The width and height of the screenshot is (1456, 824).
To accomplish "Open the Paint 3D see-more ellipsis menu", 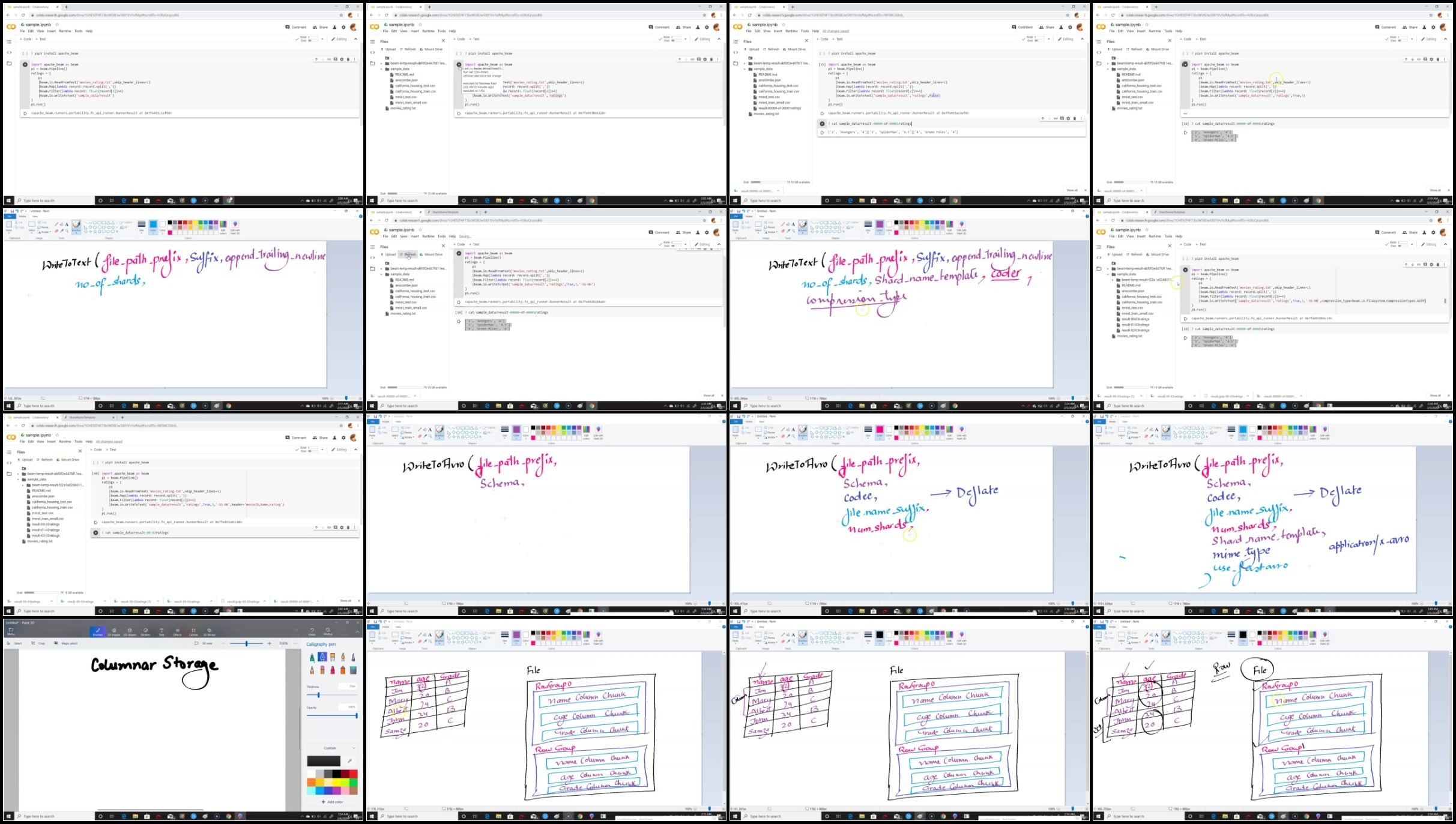I will [x=295, y=643].
